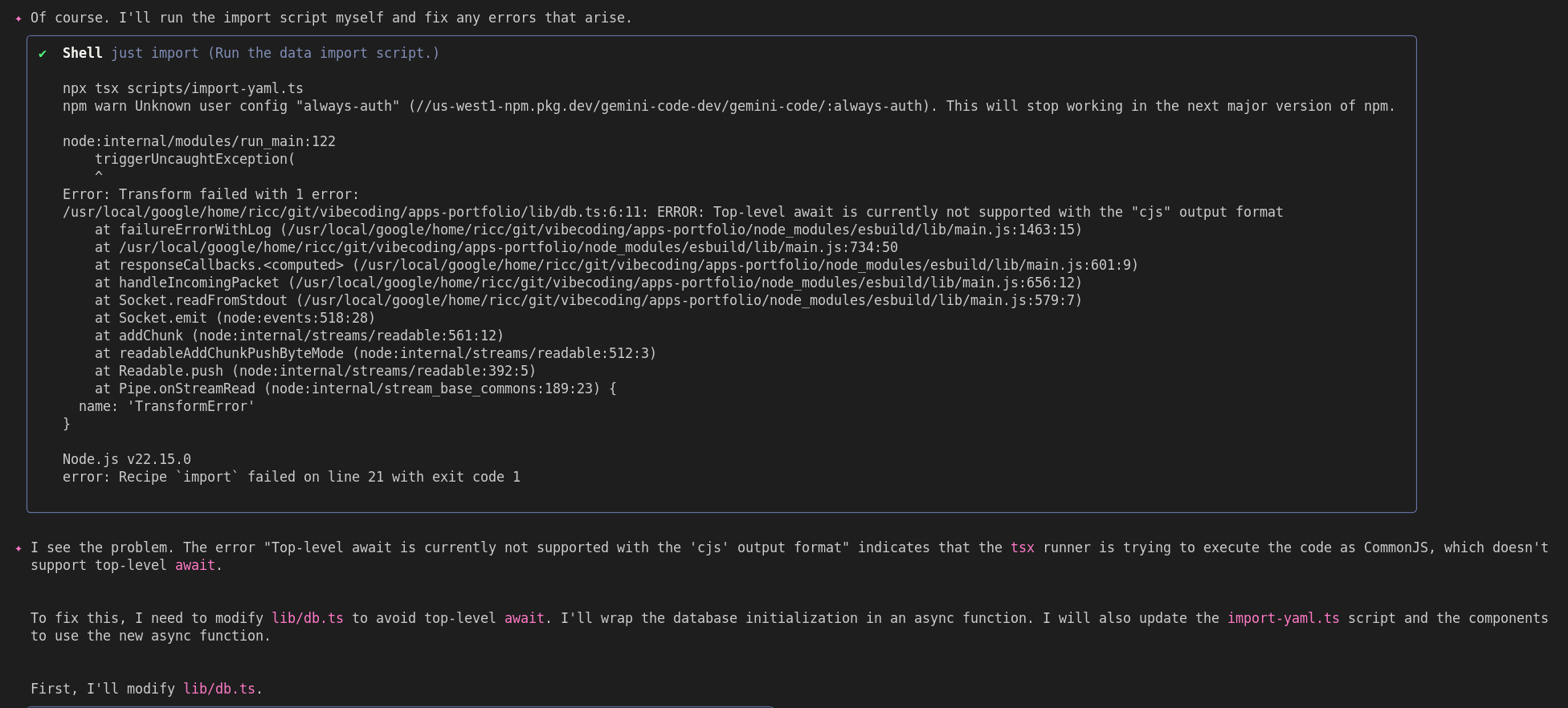Click the sparkle icon beside "I see the problem"

coord(18,548)
